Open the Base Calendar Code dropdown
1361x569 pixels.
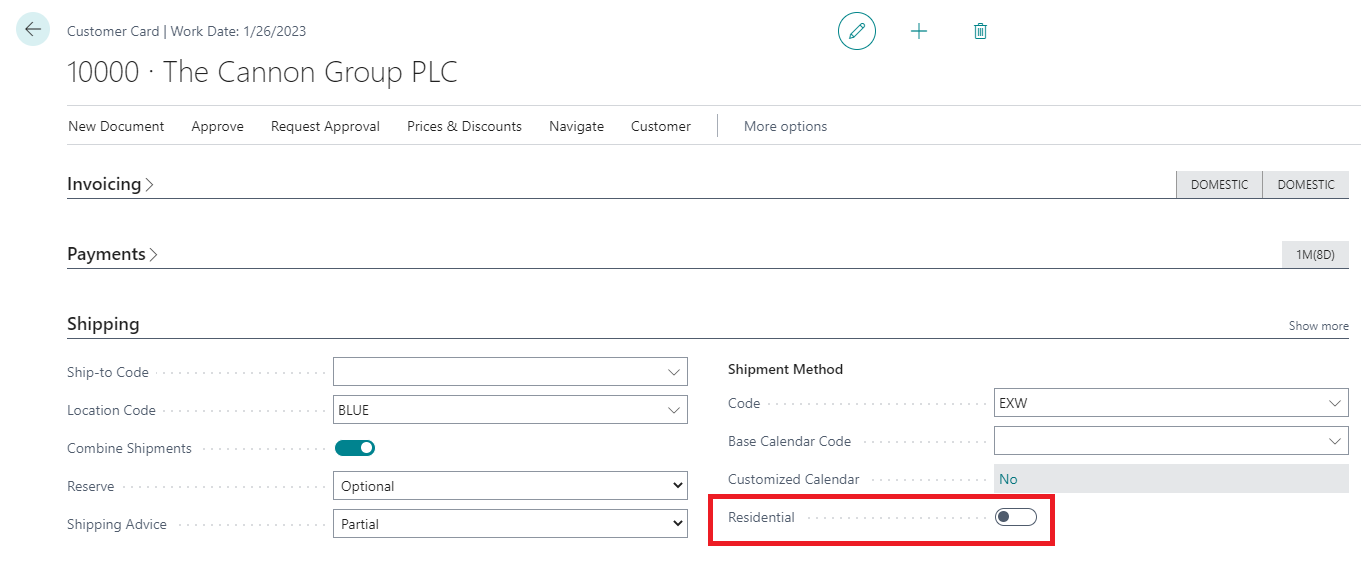(x=1334, y=441)
